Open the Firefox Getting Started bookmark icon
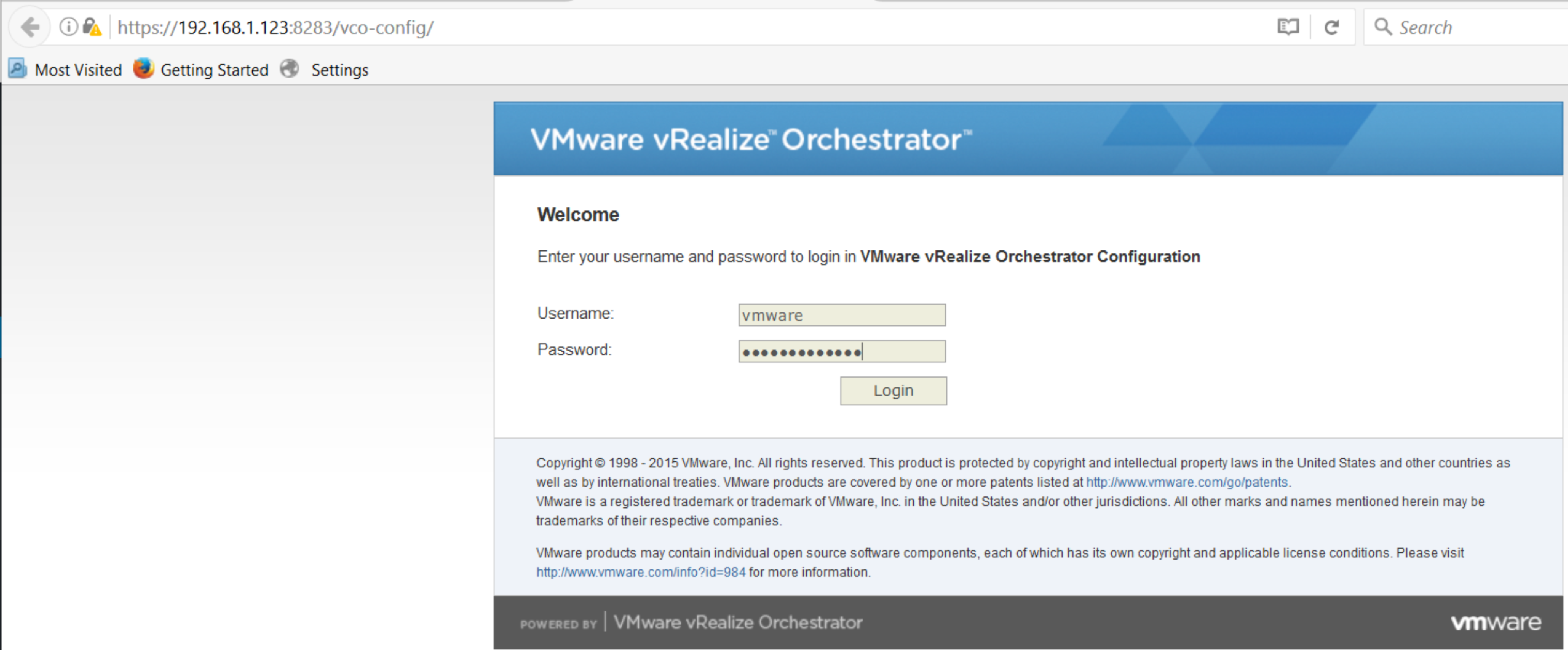The image size is (1568, 650). click(143, 69)
